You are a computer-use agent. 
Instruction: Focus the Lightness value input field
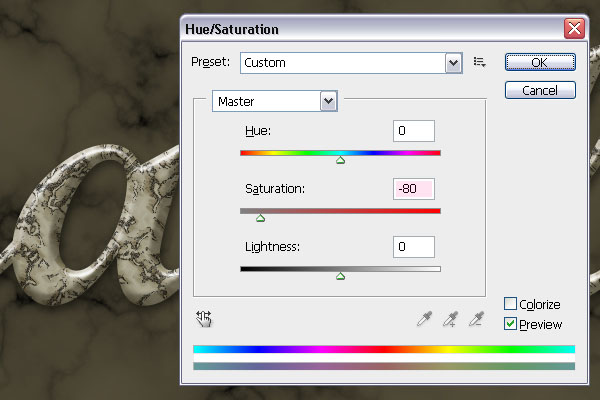click(x=413, y=246)
